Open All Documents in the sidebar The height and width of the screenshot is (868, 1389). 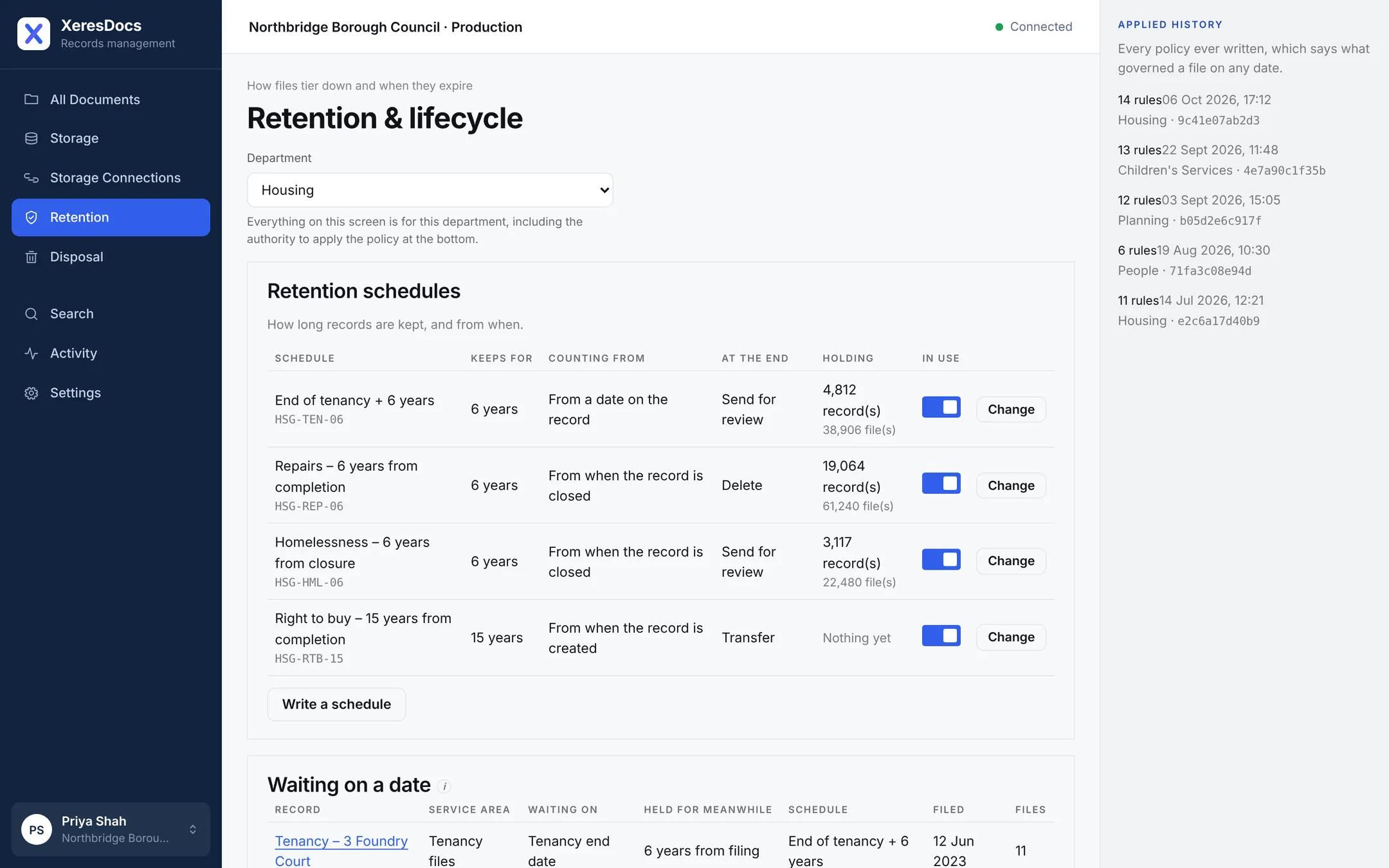(x=111, y=99)
